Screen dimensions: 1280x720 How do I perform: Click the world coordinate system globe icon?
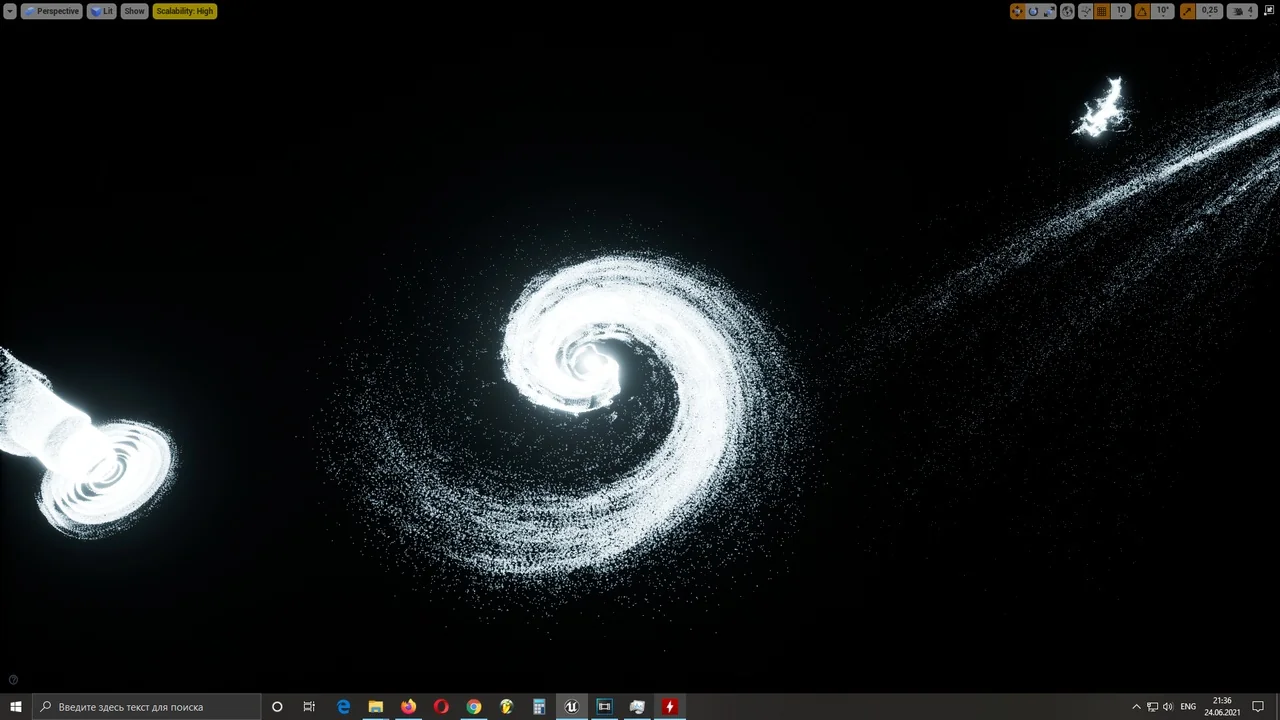(1067, 11)
